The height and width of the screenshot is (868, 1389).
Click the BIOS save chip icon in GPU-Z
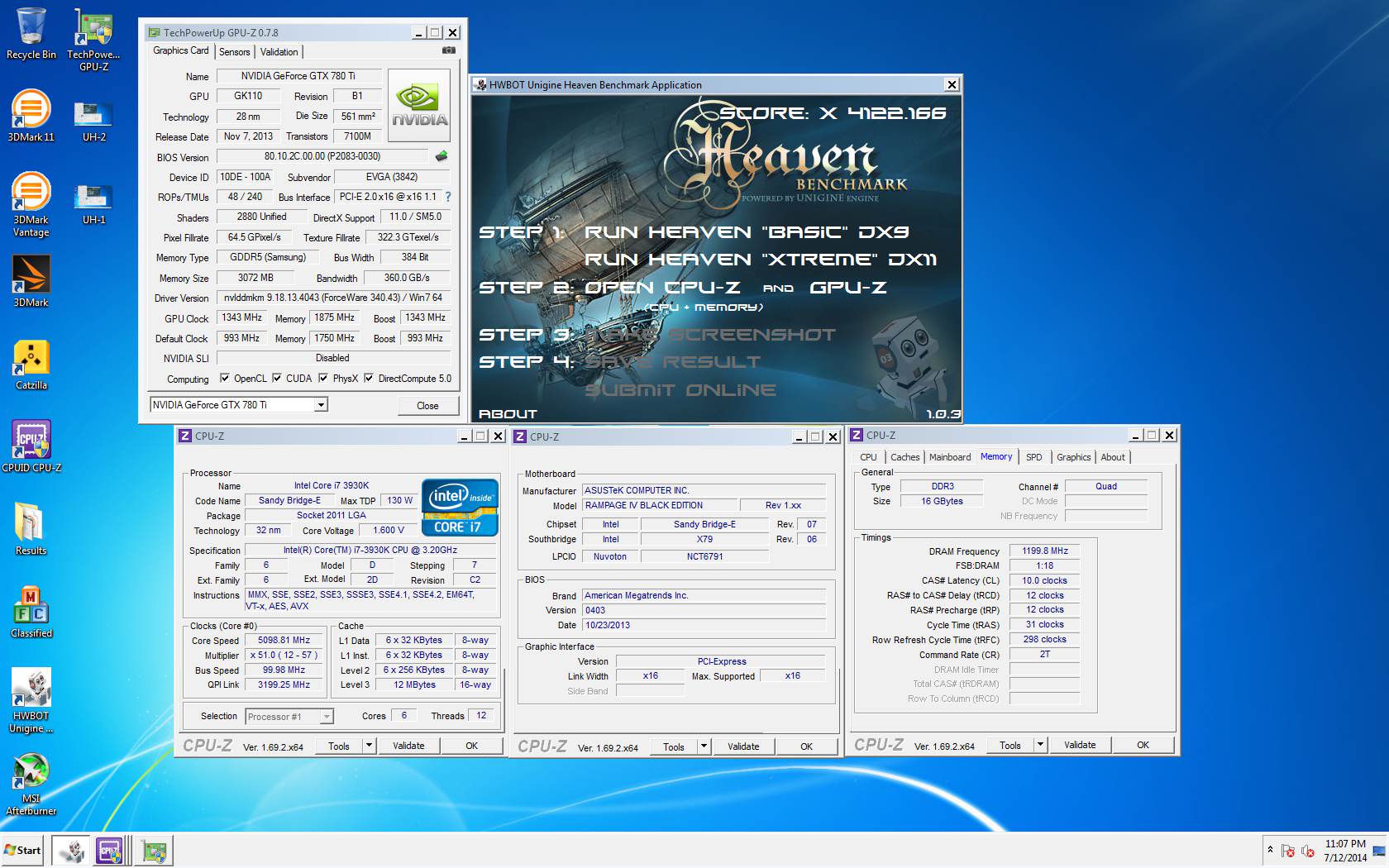tap(442, 155)
